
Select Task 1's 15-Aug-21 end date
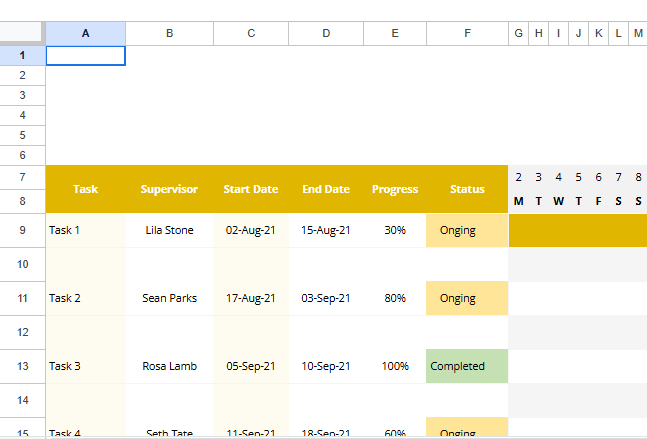(326, 230)
